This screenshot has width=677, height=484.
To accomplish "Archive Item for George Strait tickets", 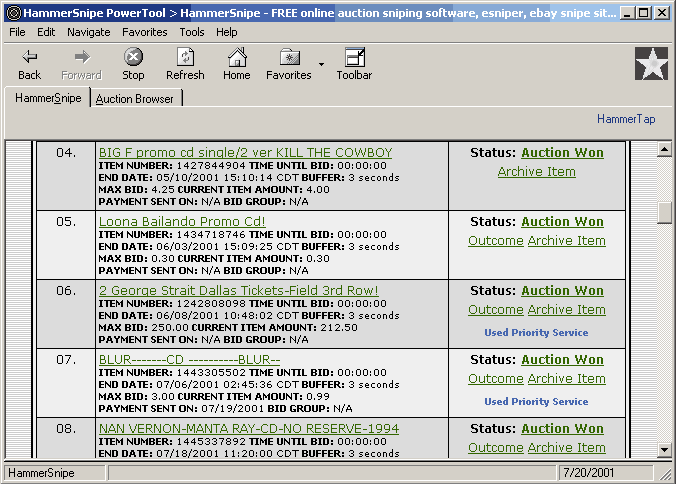I will click(566, 310).
